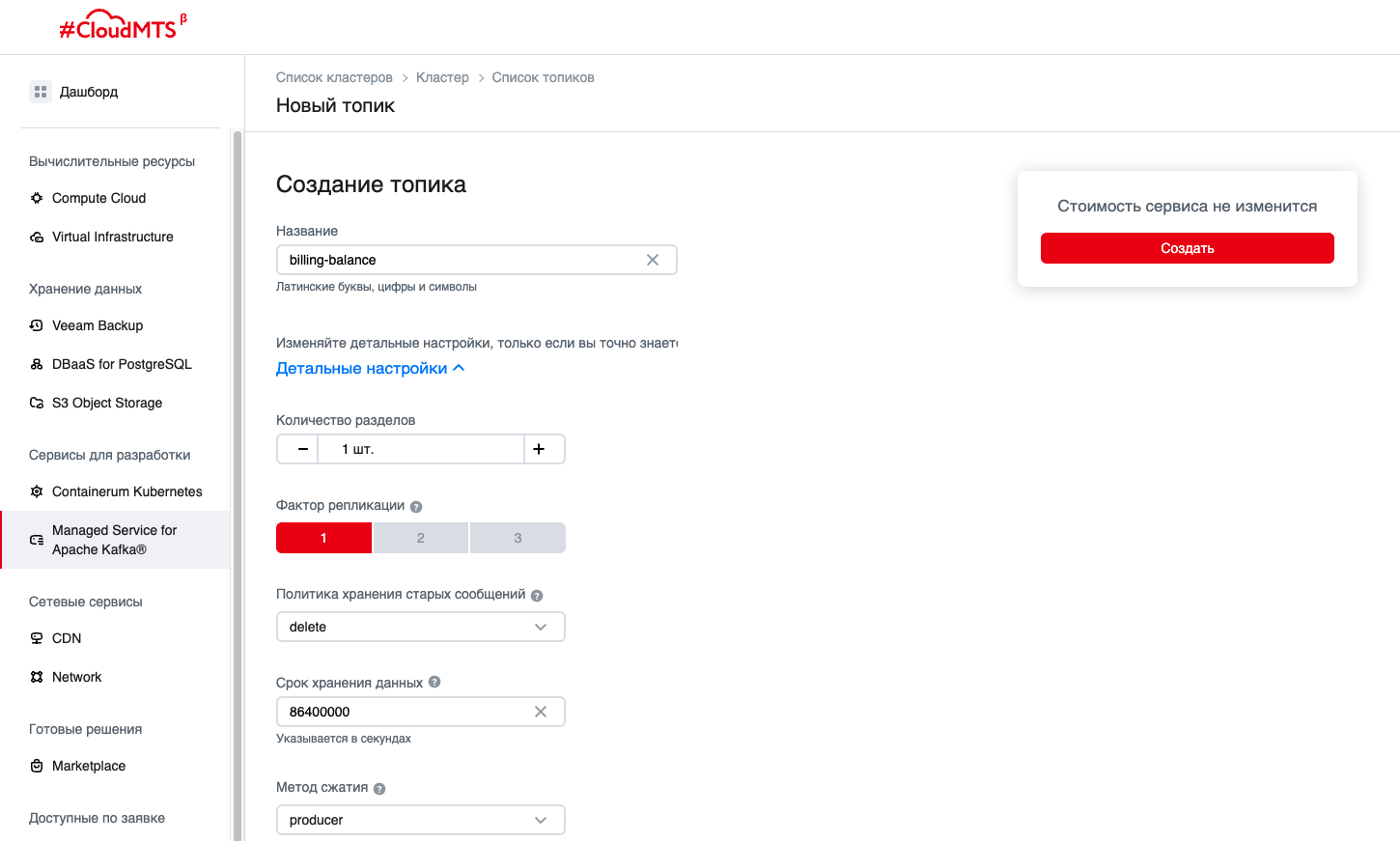1400x841 pixels.
Task: Click the data retention period help icon
Action: 434,682
